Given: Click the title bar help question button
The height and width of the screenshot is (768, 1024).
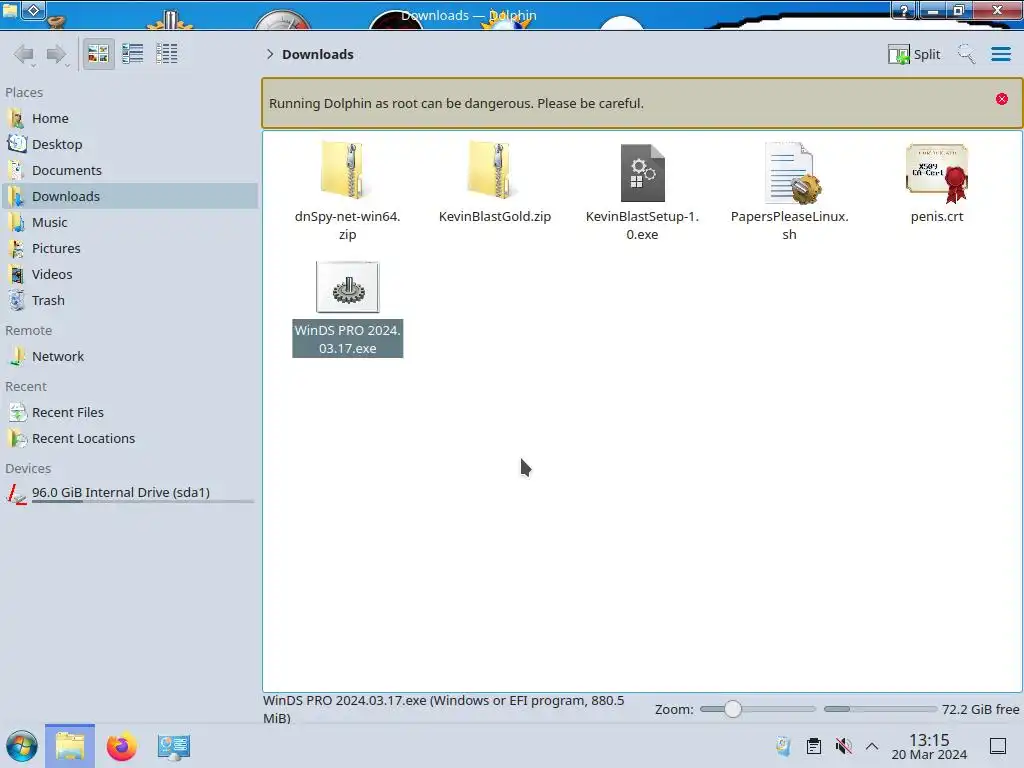Looking at the screenshot, I should coord(904,10).
